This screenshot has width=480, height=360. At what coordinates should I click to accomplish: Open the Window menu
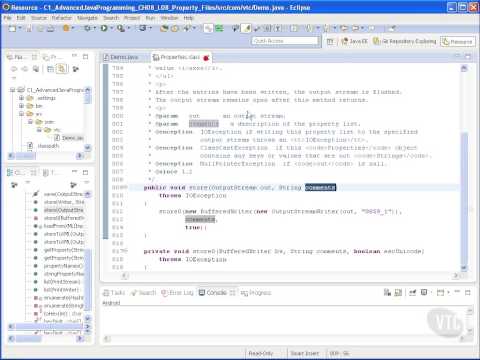[169, 18]
